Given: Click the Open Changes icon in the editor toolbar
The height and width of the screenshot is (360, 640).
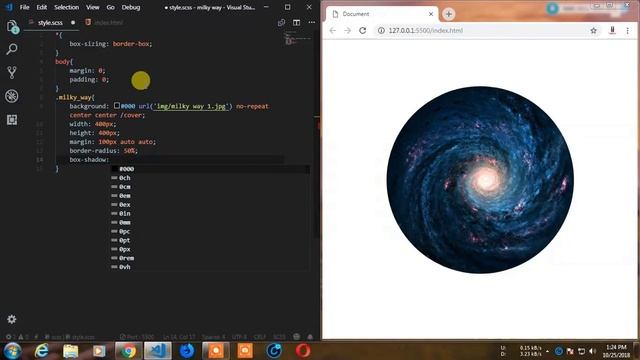Looking at the screenshot, I should tap(281, 22).
